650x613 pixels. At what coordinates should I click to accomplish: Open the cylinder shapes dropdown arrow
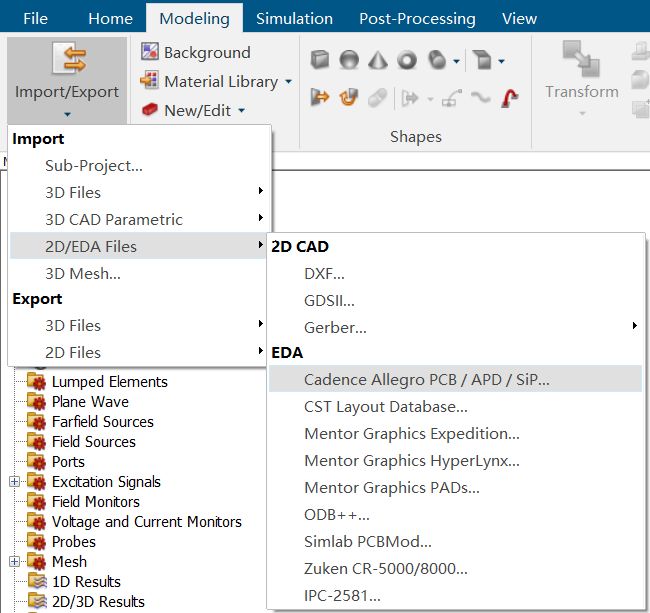point(456,61)
